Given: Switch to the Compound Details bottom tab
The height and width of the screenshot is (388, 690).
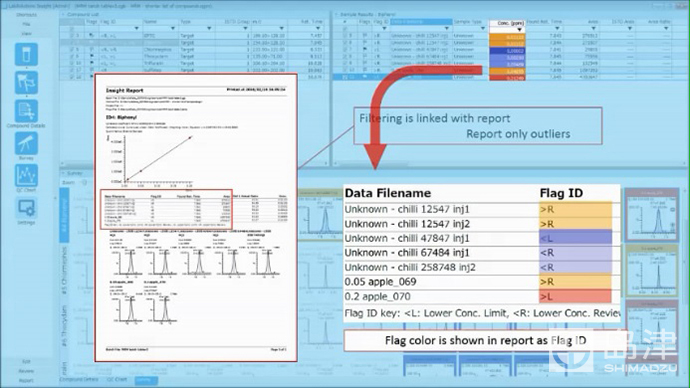Looking at the screenshot, I should [x=79, y=379].
